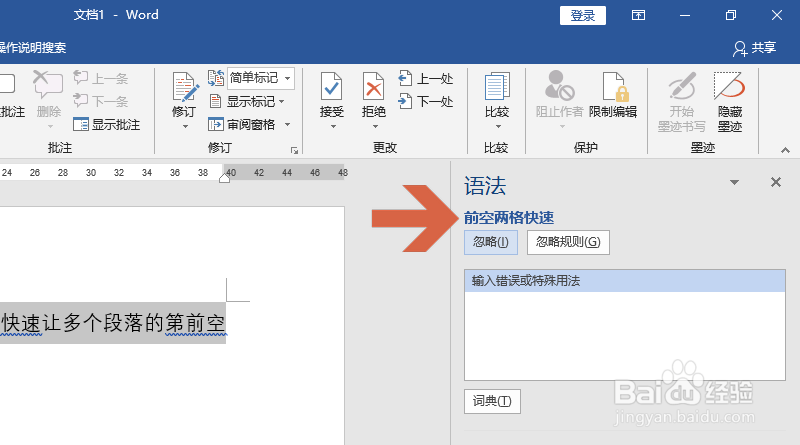The height and width of the screenshot is (445, 800).
Task: Click Show Comments (显示批注)
Action: pos(107,124)
